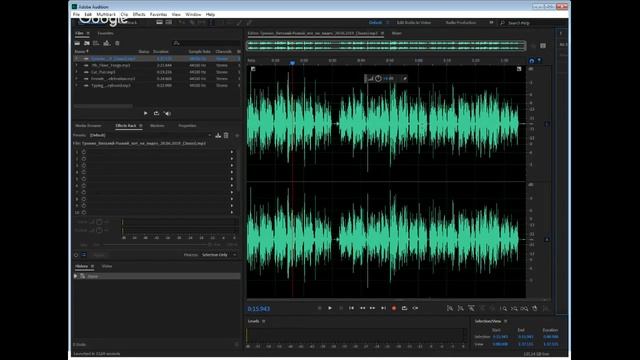This screenshot has width=640, height=360.
Task: Open the Presets dropdown in Effects Rack
Action: [150, 135]
